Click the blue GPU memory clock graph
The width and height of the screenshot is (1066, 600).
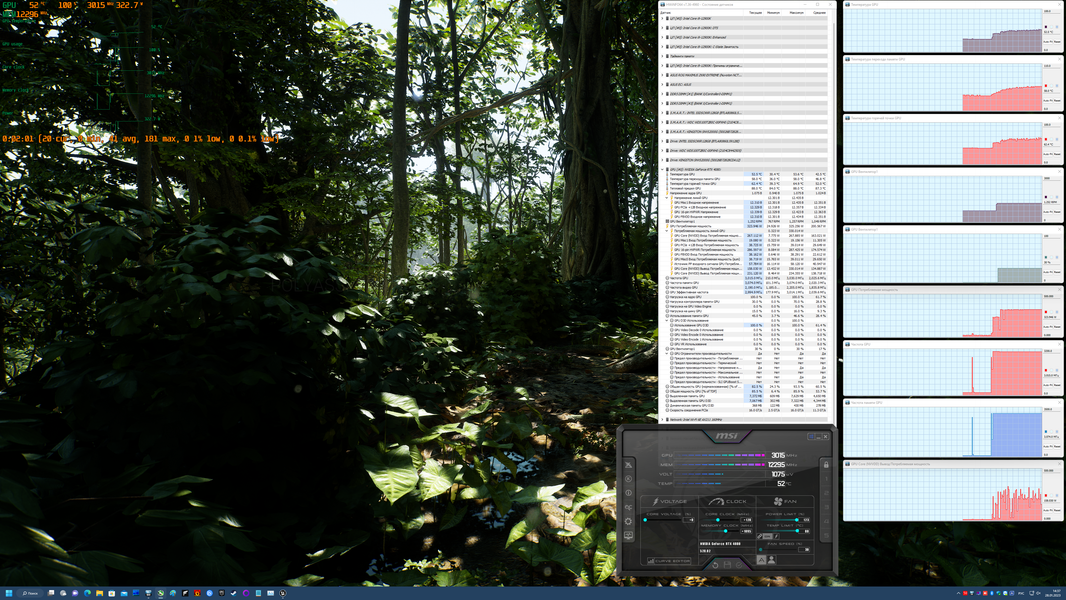(944, 434)
